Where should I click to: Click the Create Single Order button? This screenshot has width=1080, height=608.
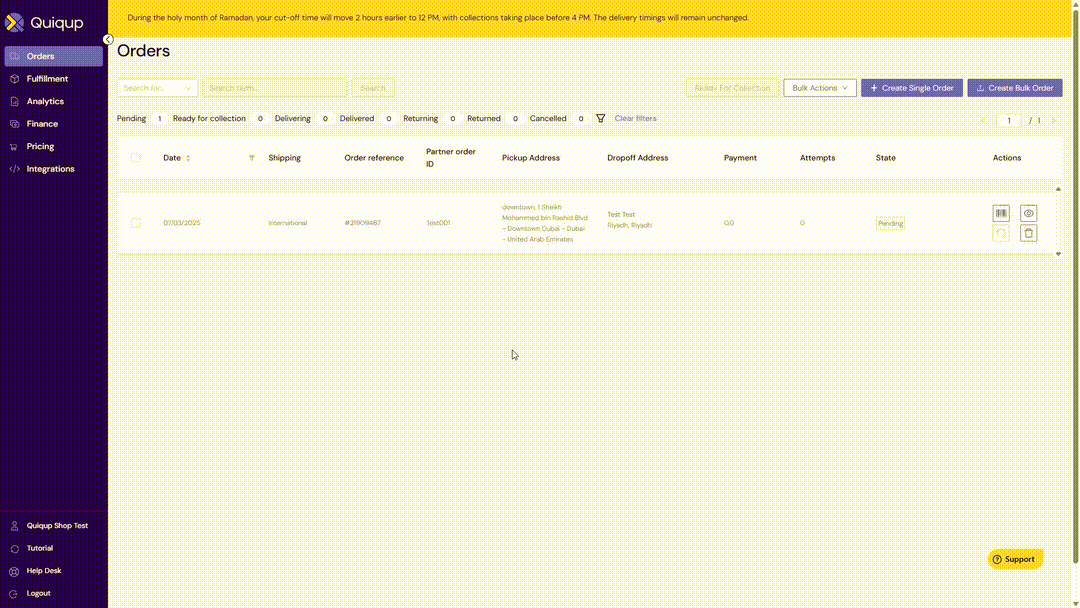click(911, 88)
